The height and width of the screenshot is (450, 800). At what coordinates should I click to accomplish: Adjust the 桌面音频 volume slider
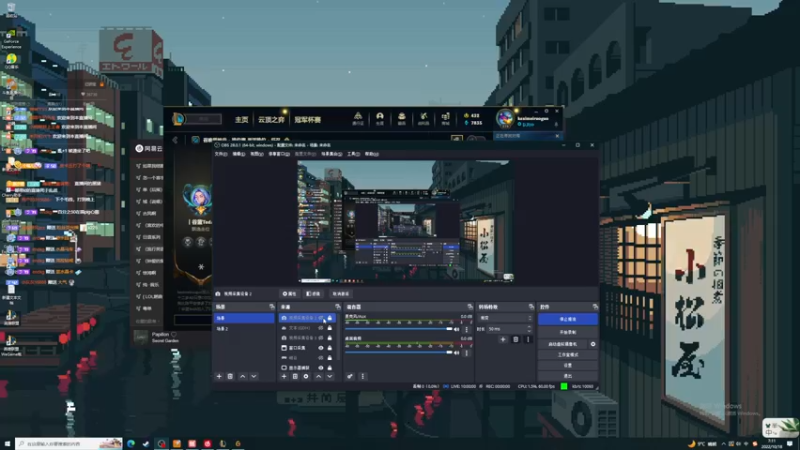398,353
